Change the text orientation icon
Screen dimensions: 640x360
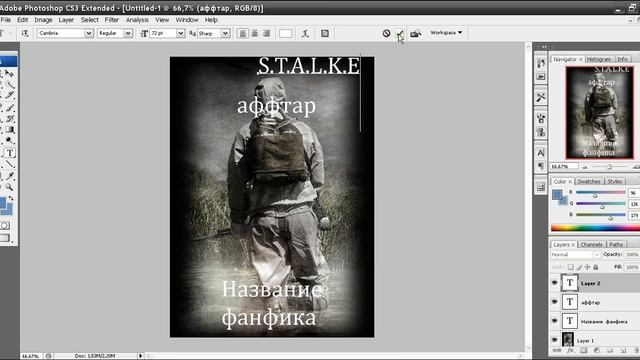click(25, 33)
